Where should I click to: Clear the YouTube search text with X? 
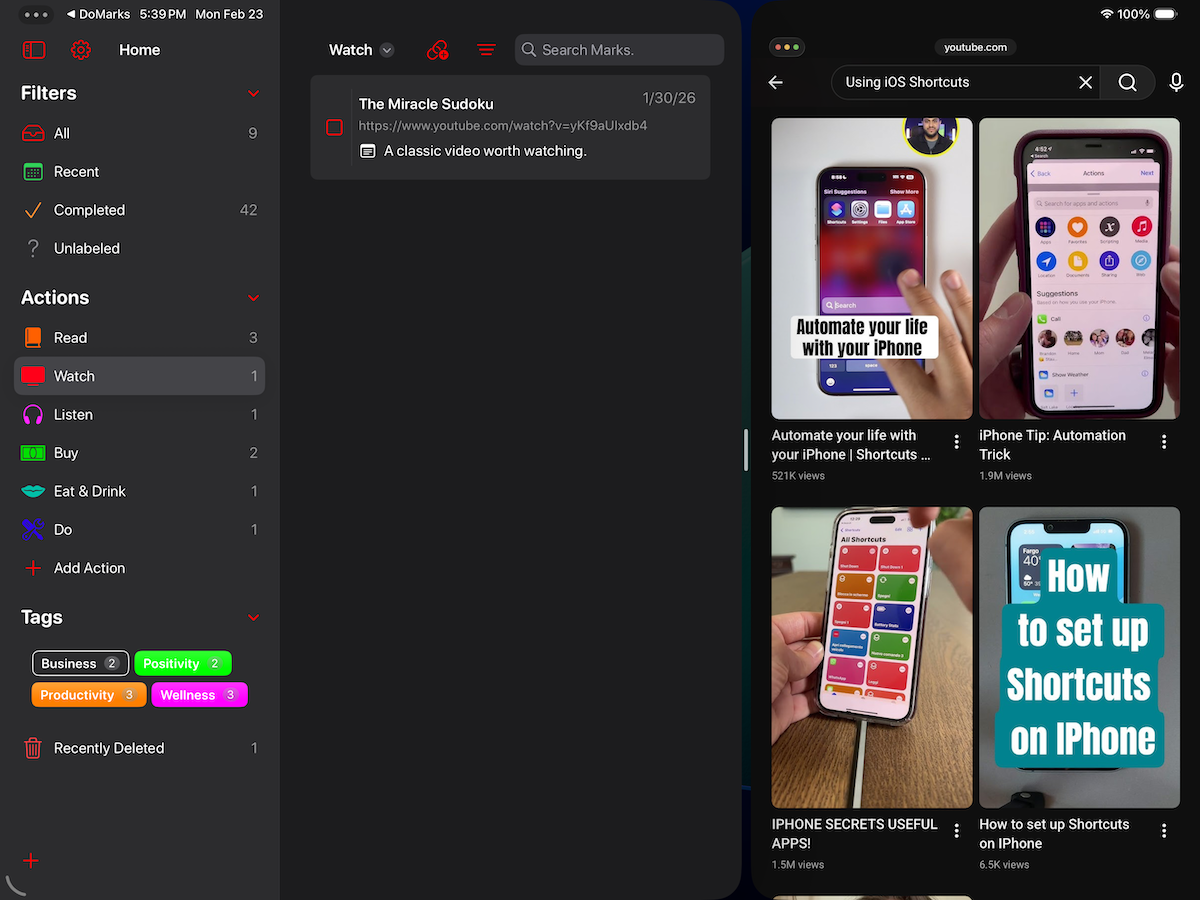(1085, 83)
